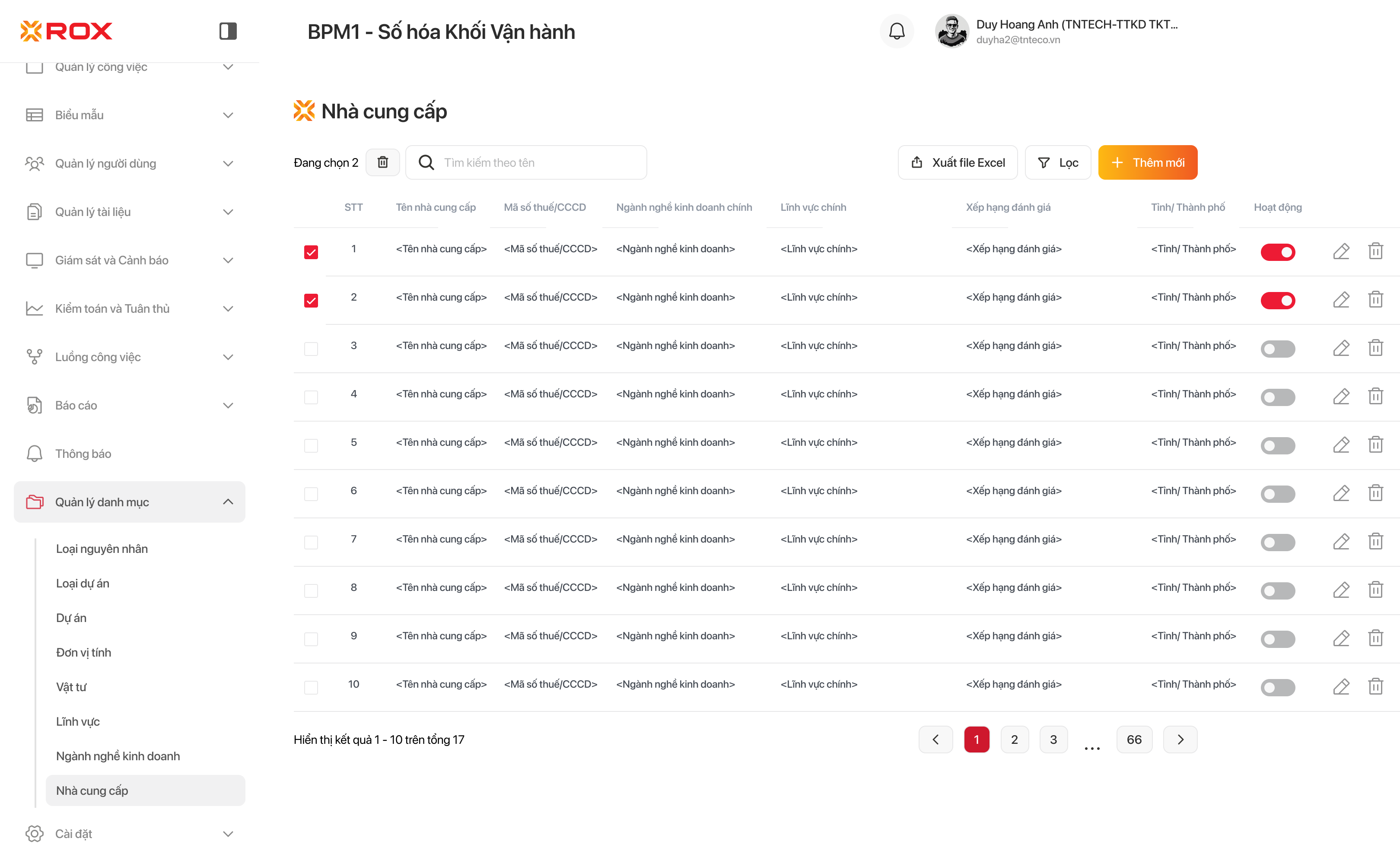Delete supplier row 3 using trash icon
This screenshot has width=1400, height=857.
click(1375, 348)
